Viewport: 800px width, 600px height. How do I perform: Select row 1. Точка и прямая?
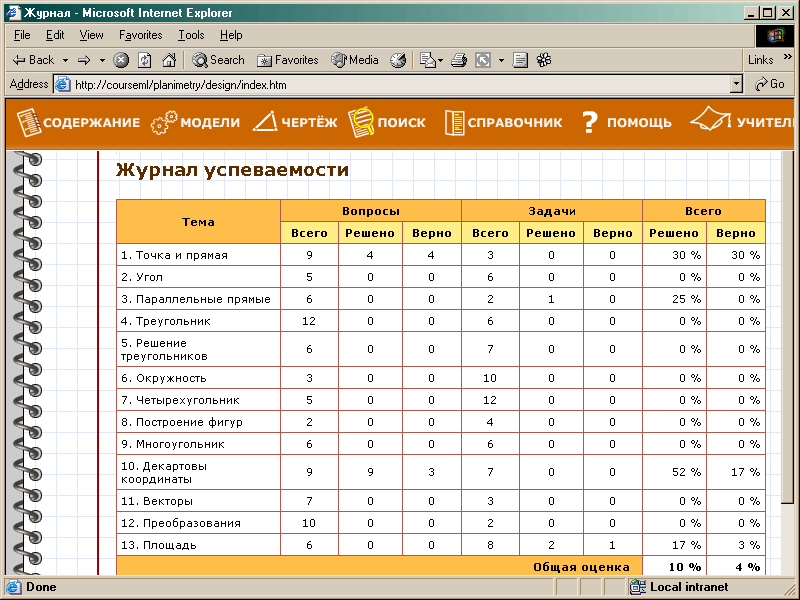441,255
